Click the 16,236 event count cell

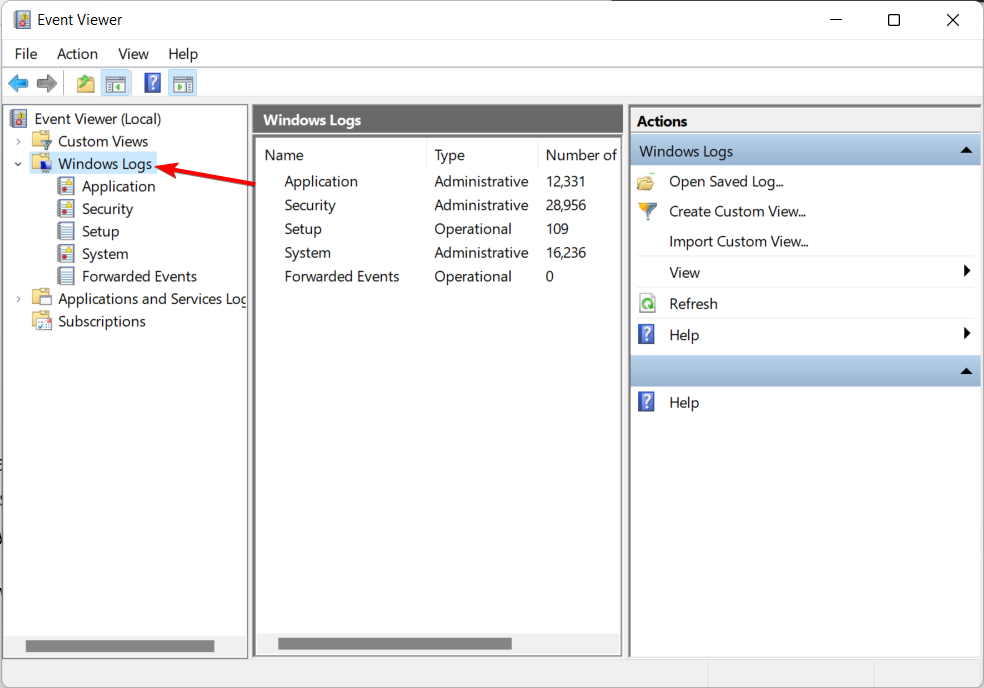tap(565, 253)
